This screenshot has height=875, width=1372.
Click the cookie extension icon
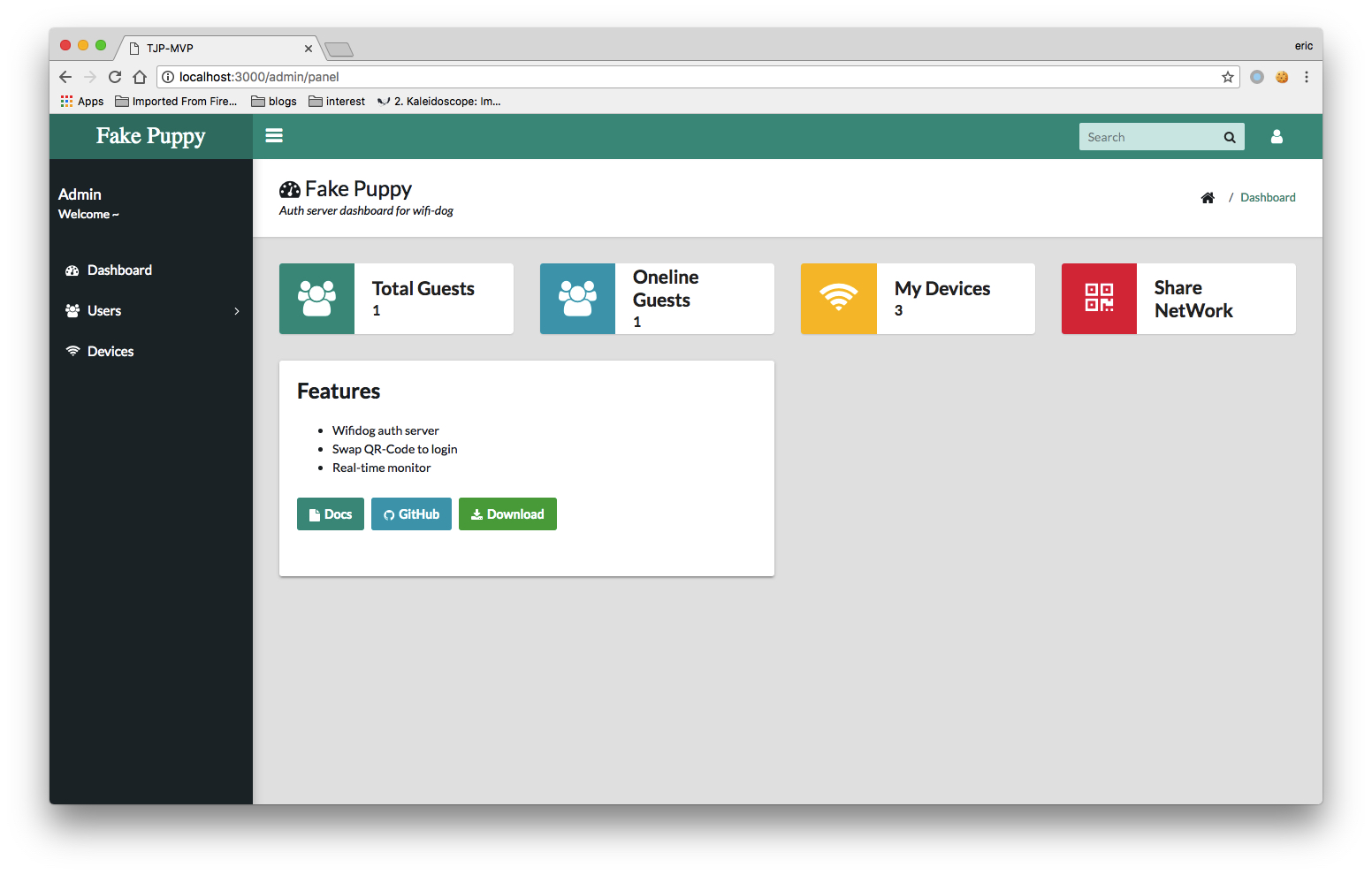1282,77
